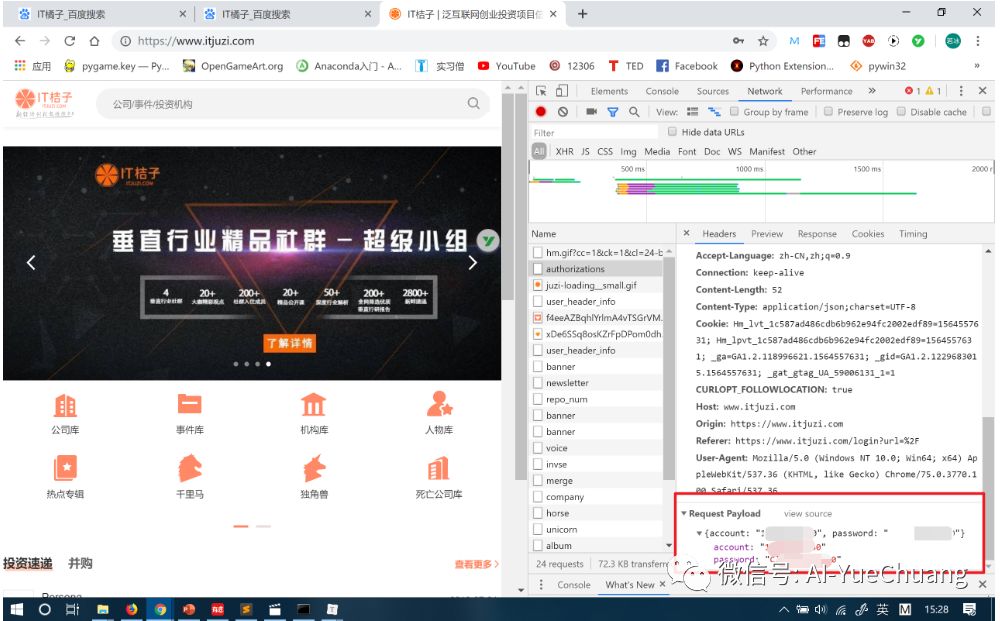The width and height of the screenshot is (1000, 621).
Task: Clear the network log
Action: pyautogui.click(x=562, y=112)
